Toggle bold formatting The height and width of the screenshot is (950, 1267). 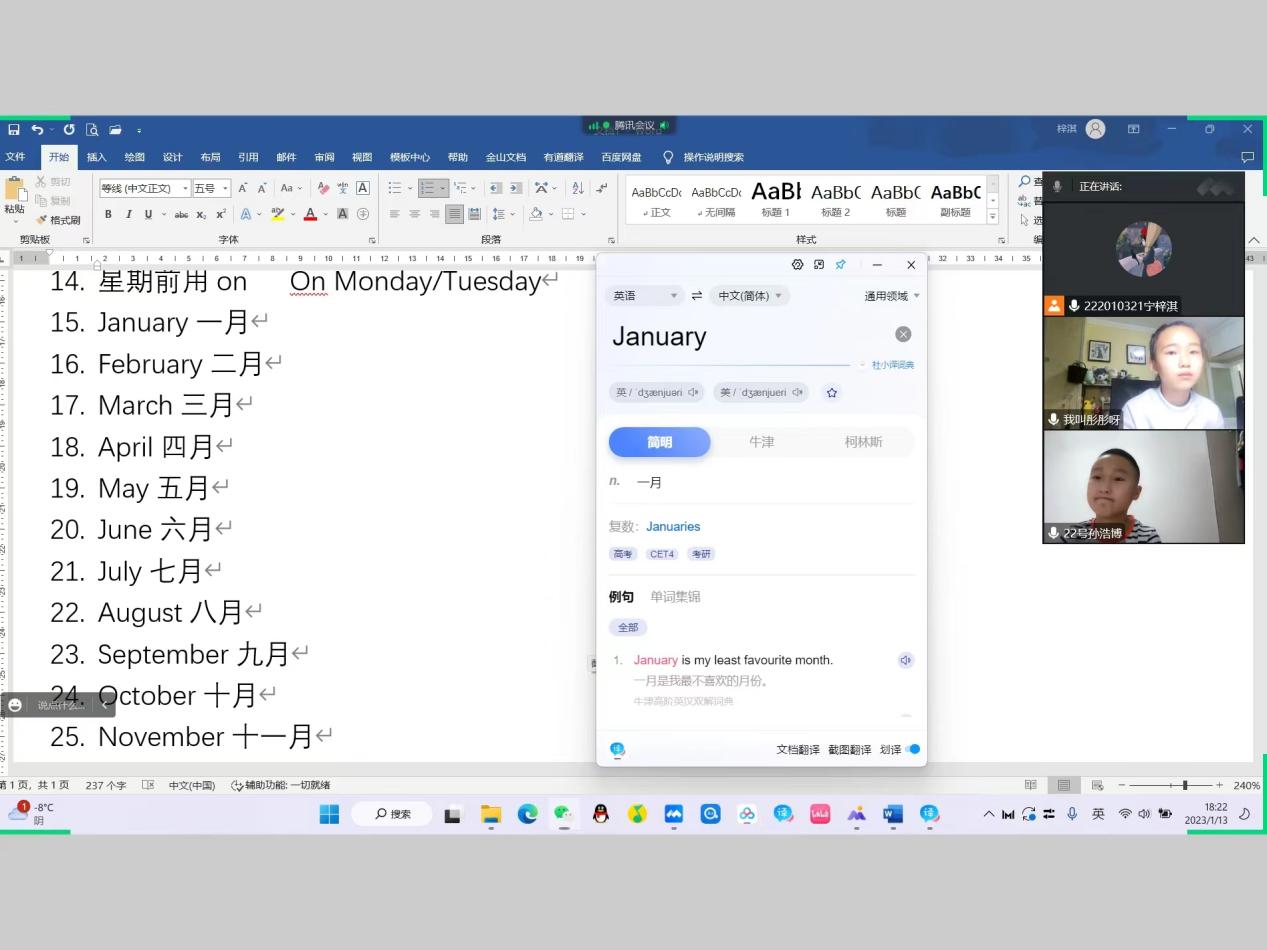(108, 214)
